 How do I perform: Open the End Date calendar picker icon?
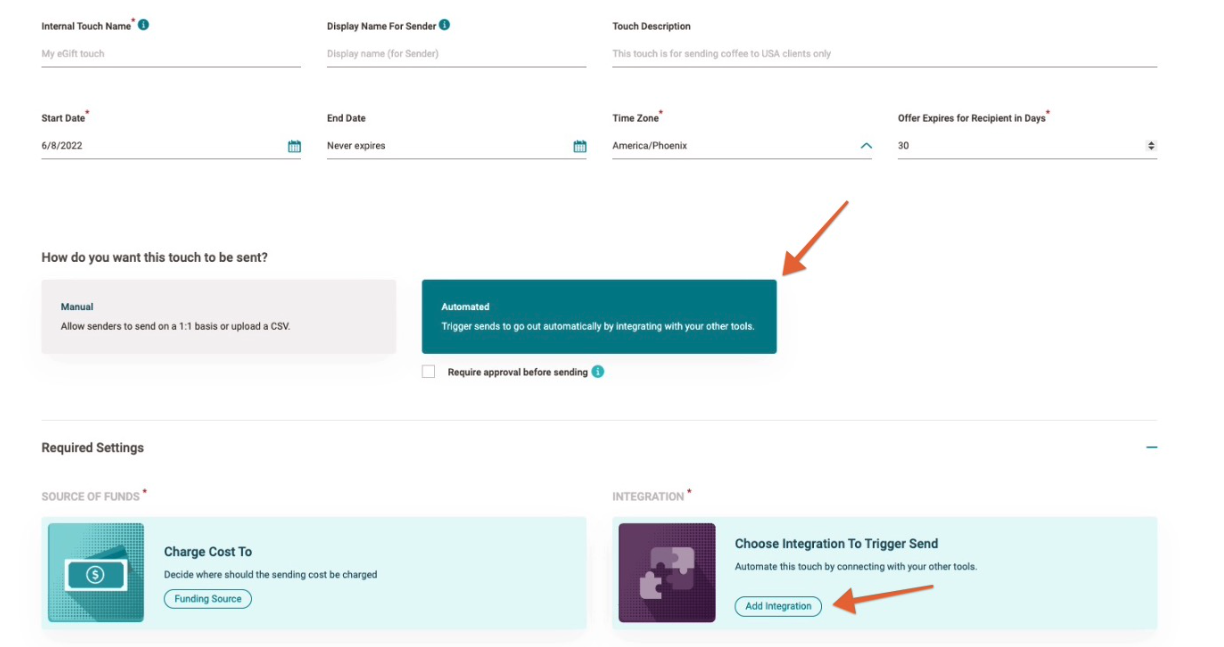click(579, 146)
